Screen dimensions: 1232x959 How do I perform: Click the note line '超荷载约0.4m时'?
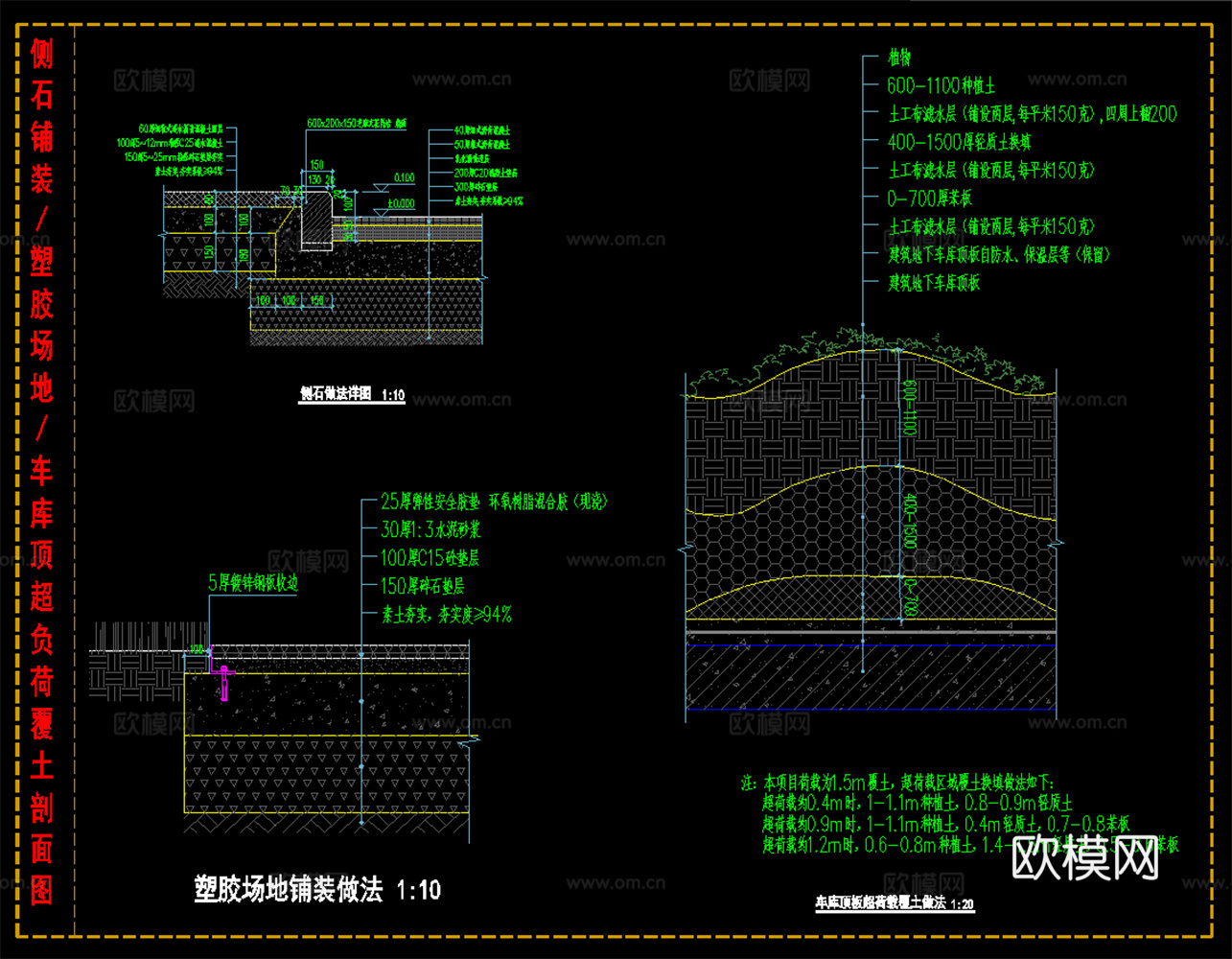[918, 804]
